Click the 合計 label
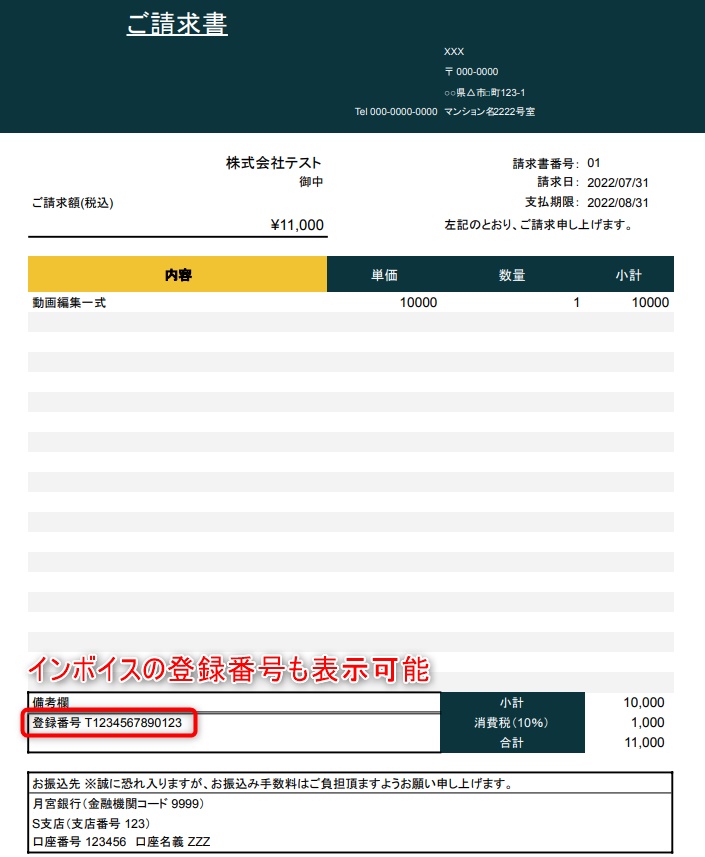 tap(512, 743)
